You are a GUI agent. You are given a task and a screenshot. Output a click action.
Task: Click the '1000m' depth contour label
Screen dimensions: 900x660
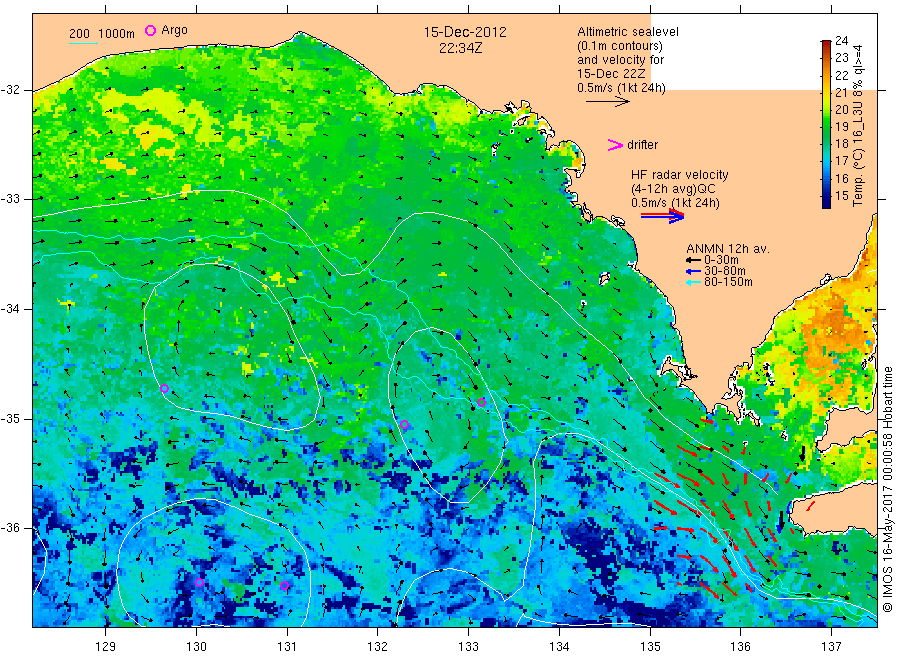pos(117,34)
